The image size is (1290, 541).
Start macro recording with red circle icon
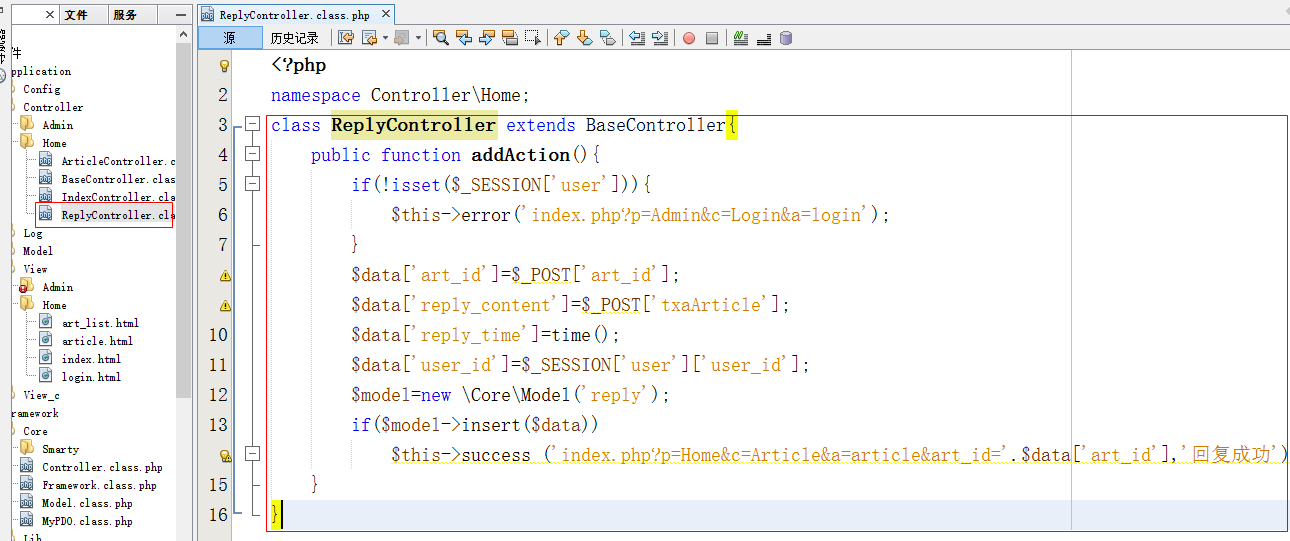point(689,38)
